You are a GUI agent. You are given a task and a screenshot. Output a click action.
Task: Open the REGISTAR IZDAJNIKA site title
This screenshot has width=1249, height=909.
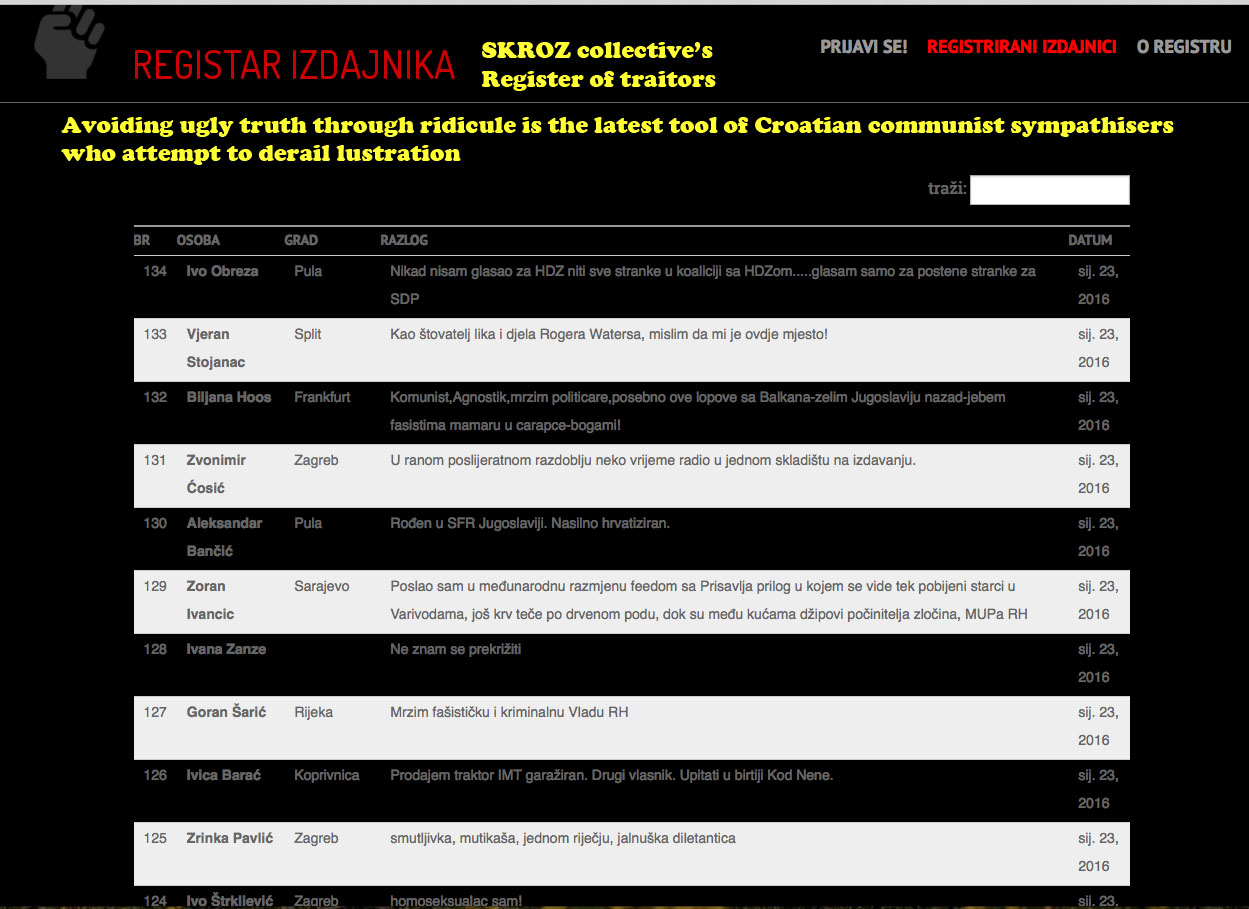(x=294, y=66)
